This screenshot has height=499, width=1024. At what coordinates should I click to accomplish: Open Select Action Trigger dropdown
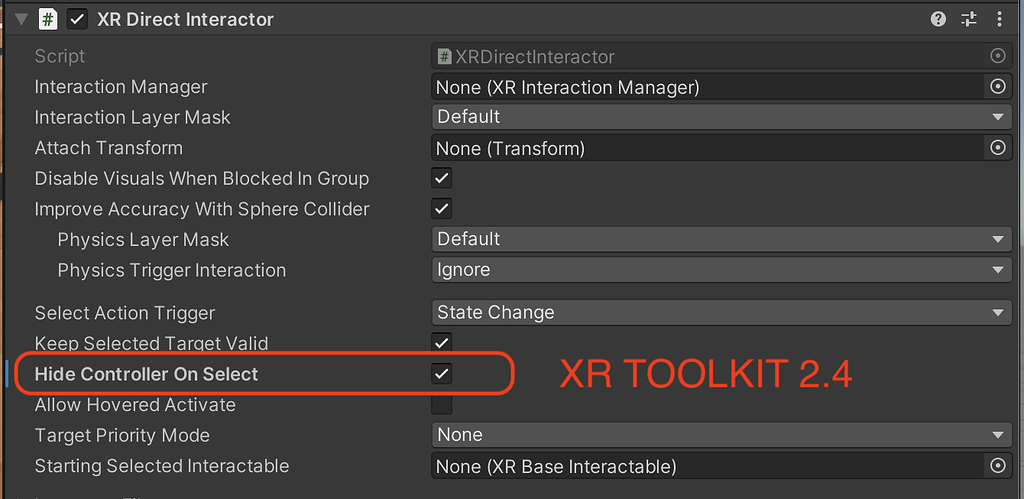[x=721, y=312]
